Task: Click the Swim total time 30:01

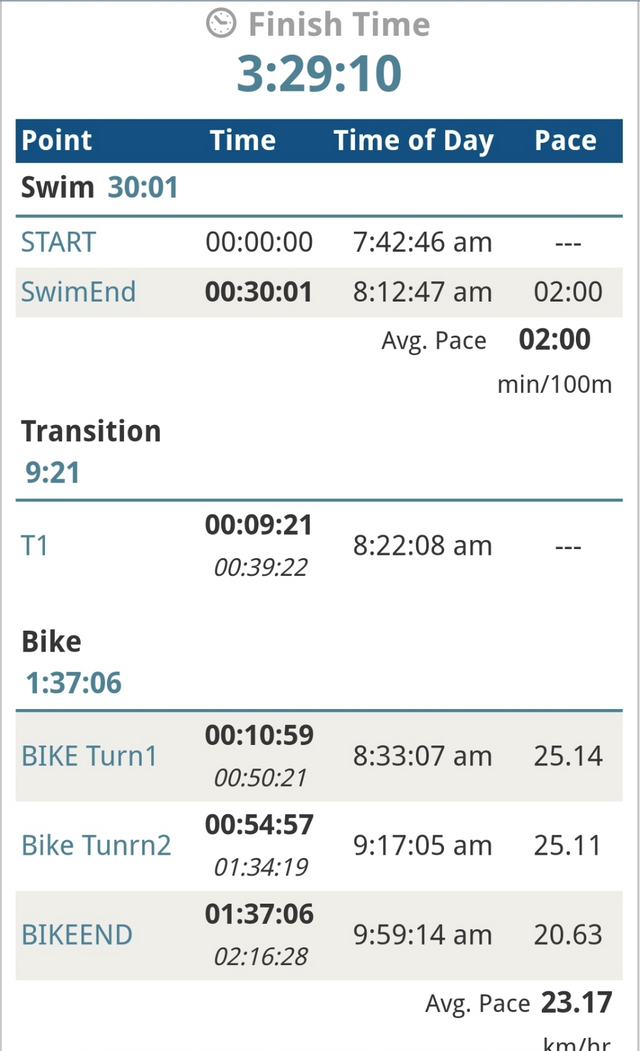Action: point(142,187)
